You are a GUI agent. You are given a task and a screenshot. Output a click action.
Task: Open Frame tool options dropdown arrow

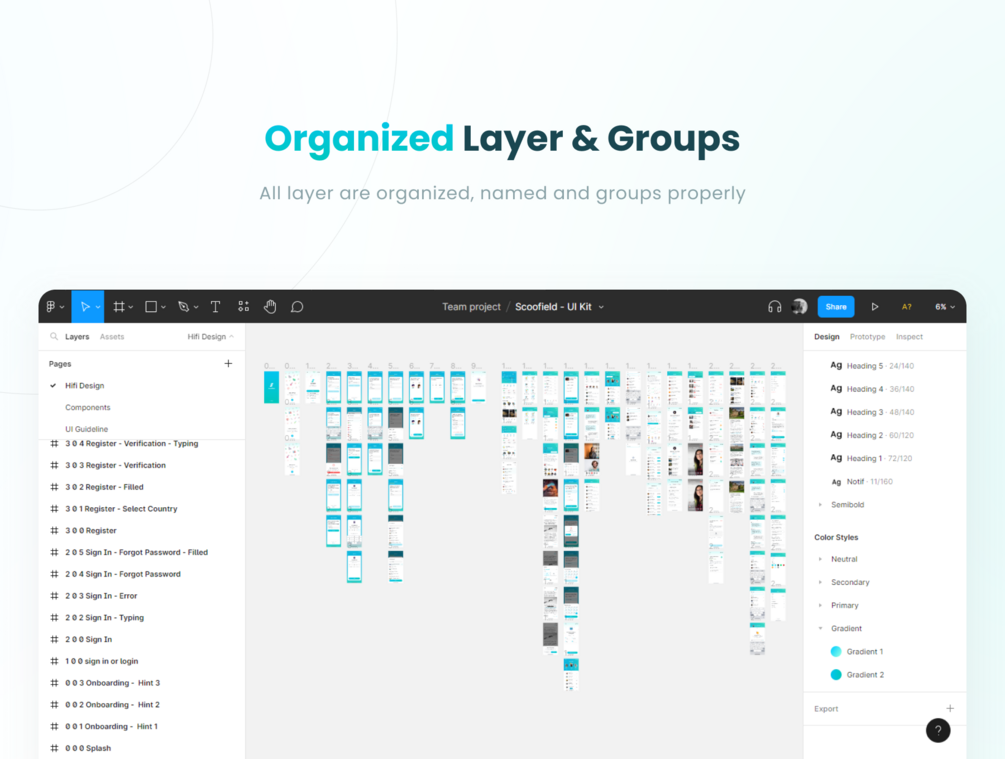[131, 307]
